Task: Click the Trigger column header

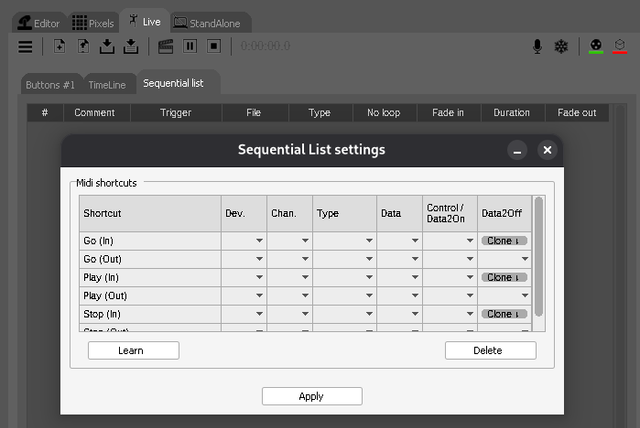Action: (176, 113)
